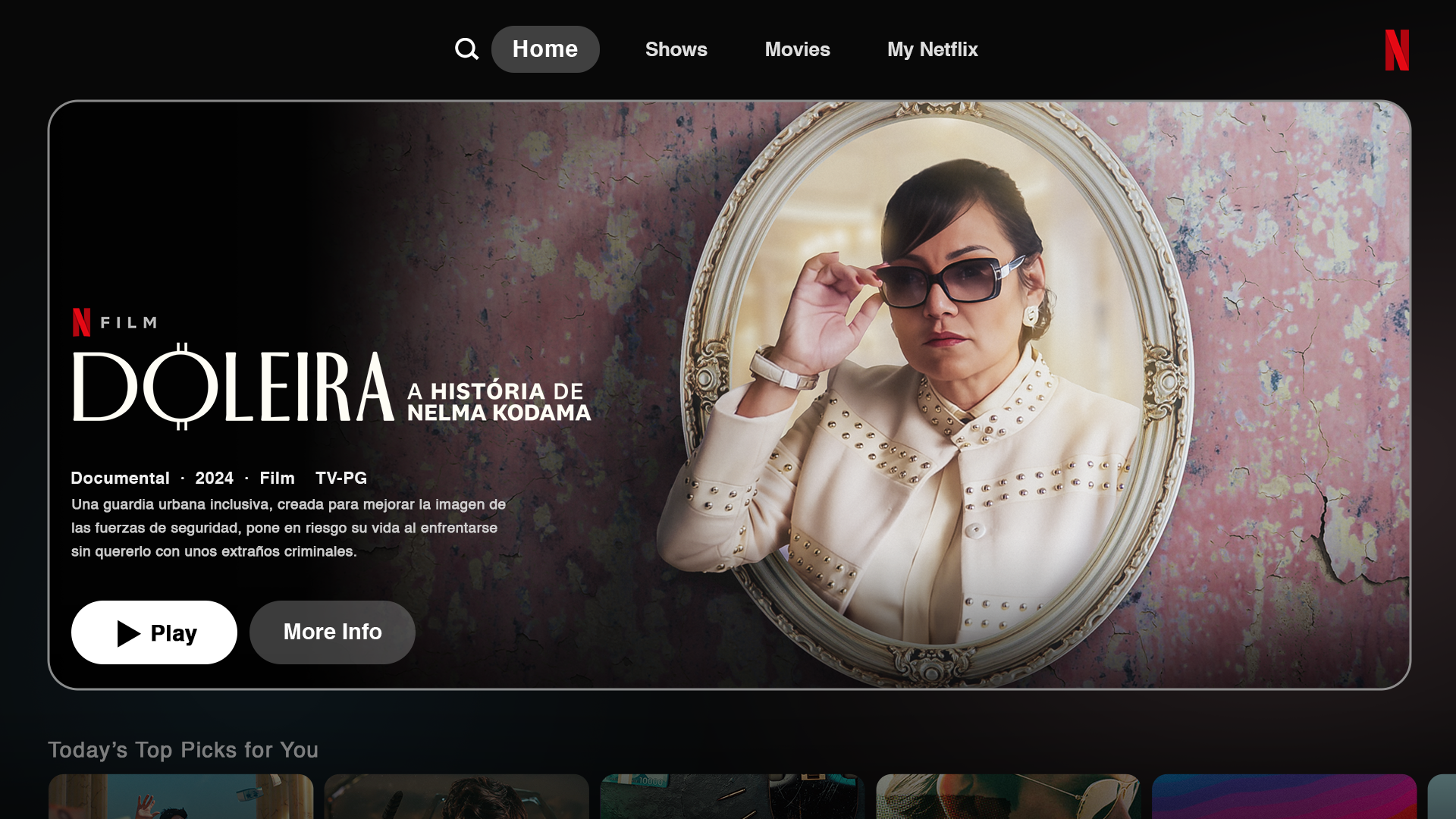1456x819 pixels.
Task: Click Today's Top Picks for You heading
Action: [183, 750]
